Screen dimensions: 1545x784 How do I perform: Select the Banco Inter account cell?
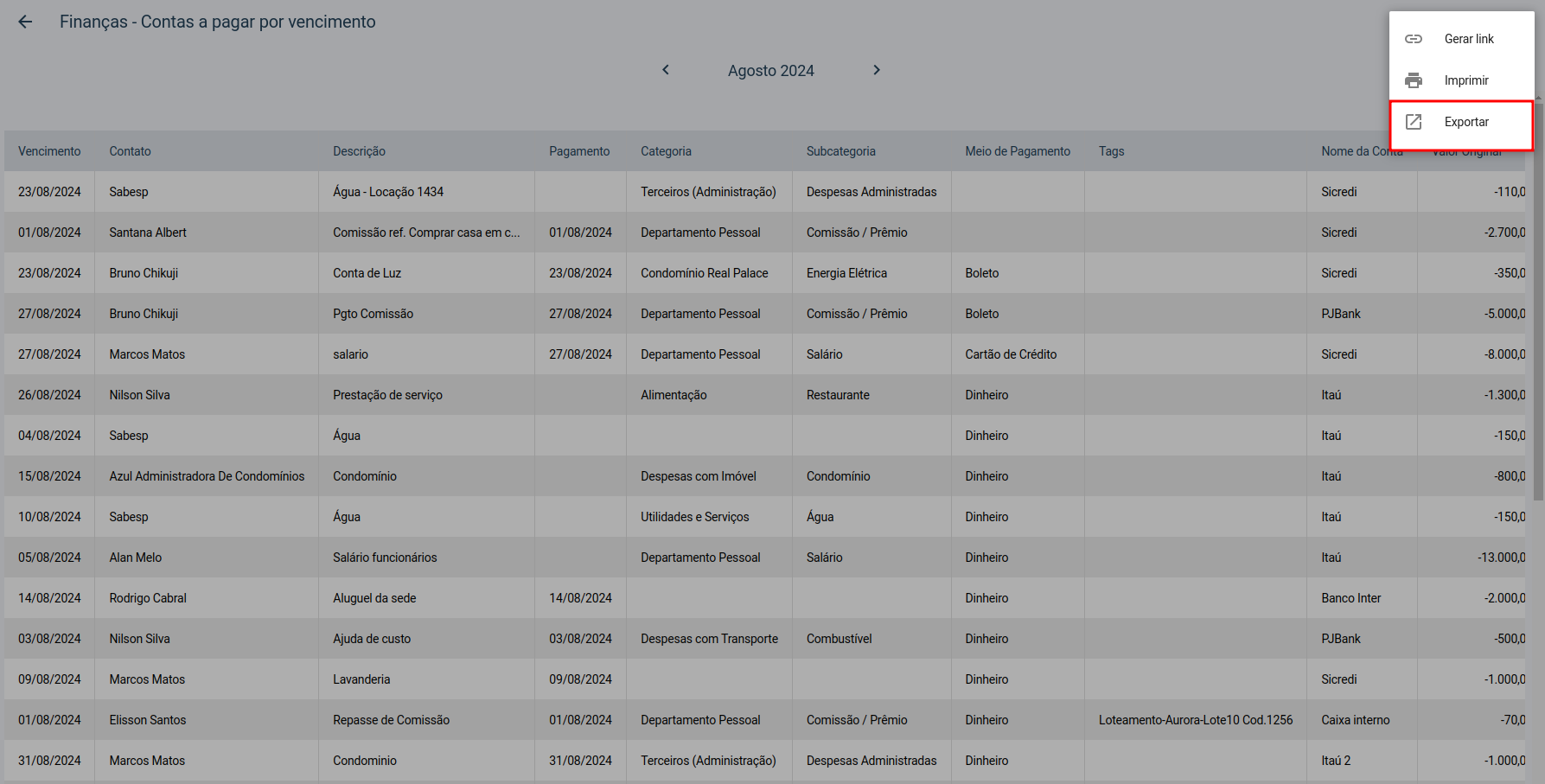click(1350, 598)
